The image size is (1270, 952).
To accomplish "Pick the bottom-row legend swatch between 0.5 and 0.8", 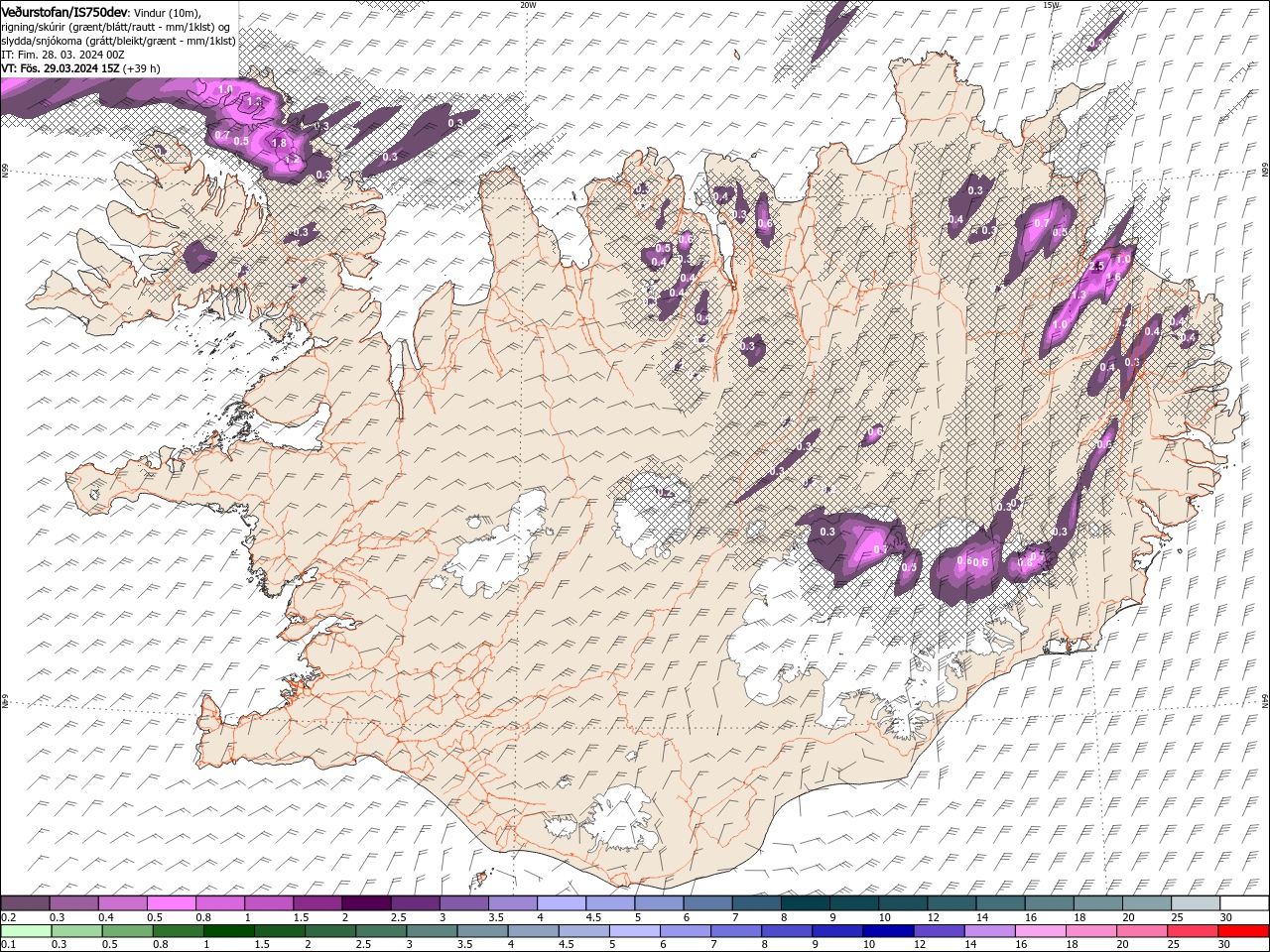I will pos(127,930).
